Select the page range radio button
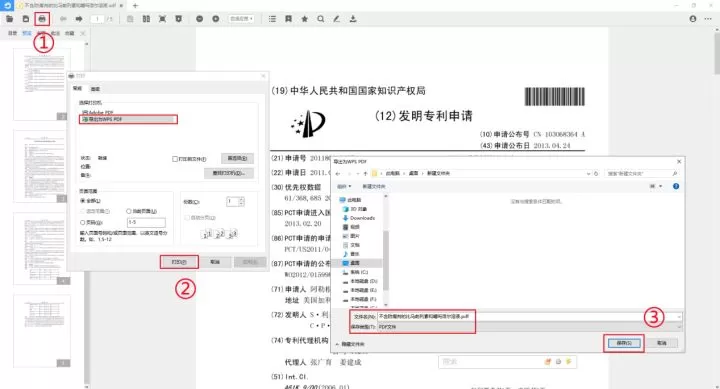This screenshot has height=389, width=720. coord(83,222)
